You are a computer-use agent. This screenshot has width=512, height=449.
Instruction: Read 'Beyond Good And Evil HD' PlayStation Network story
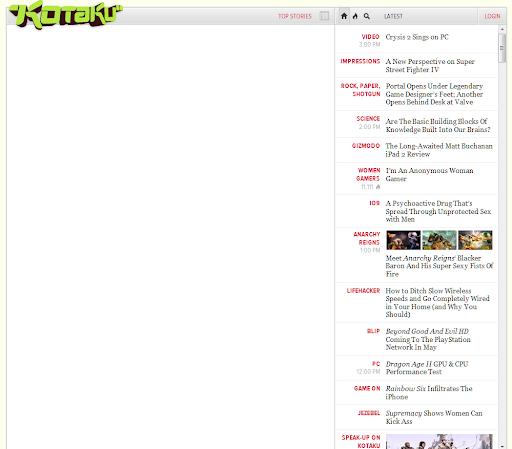point(428,339)
